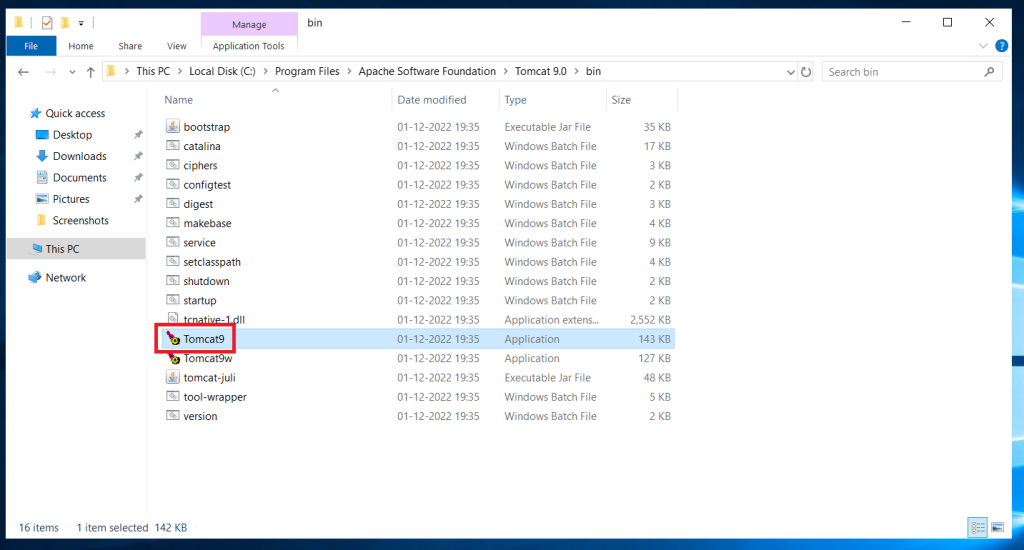
Task: Select the tcnative-1.dll file name
Action: click(214, 319)
